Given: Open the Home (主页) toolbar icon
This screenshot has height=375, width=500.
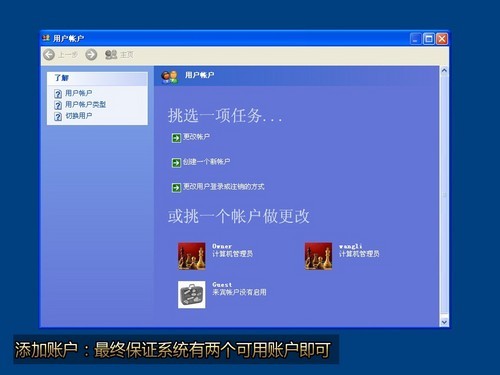Looking at the screenshot, I should coord(111,55).
